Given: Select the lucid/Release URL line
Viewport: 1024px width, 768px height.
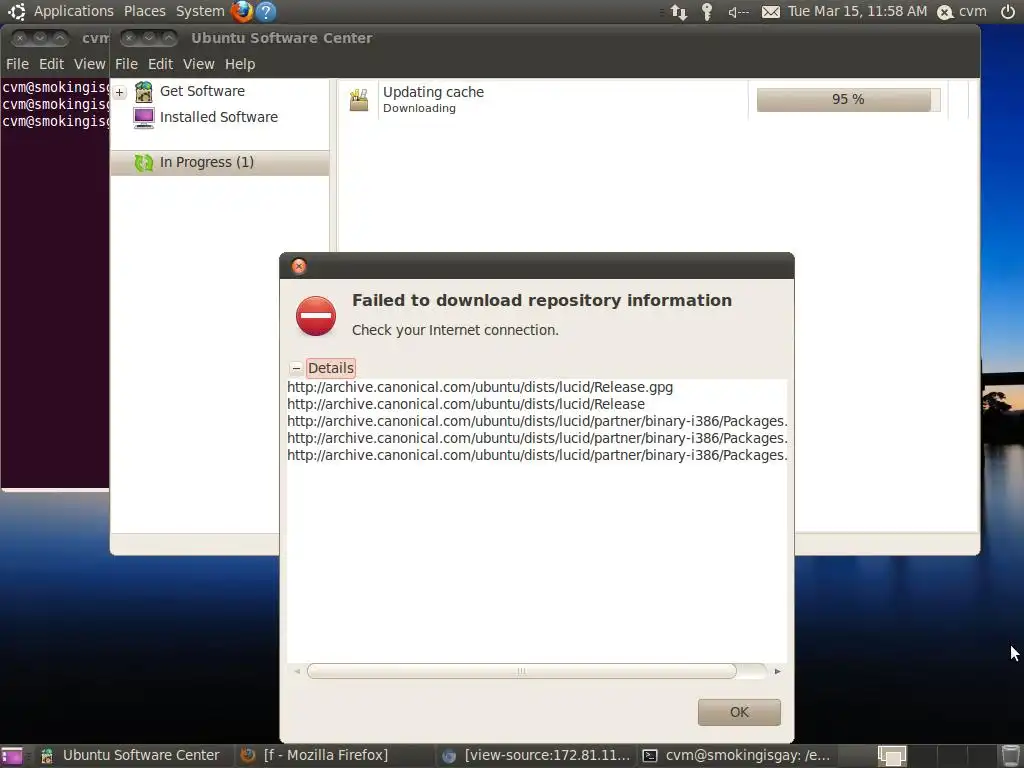Looking at the screenshot, I should click(466, 404).
